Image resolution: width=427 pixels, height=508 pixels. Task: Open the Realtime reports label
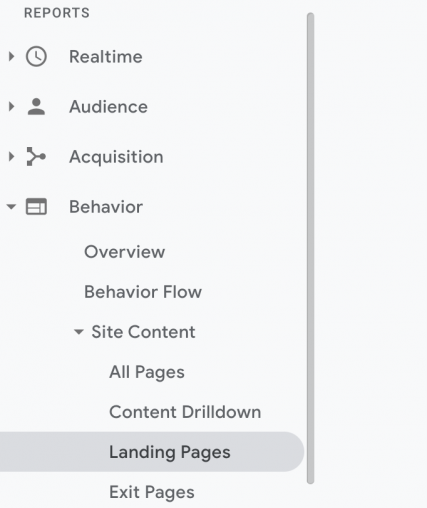[106, 57]
